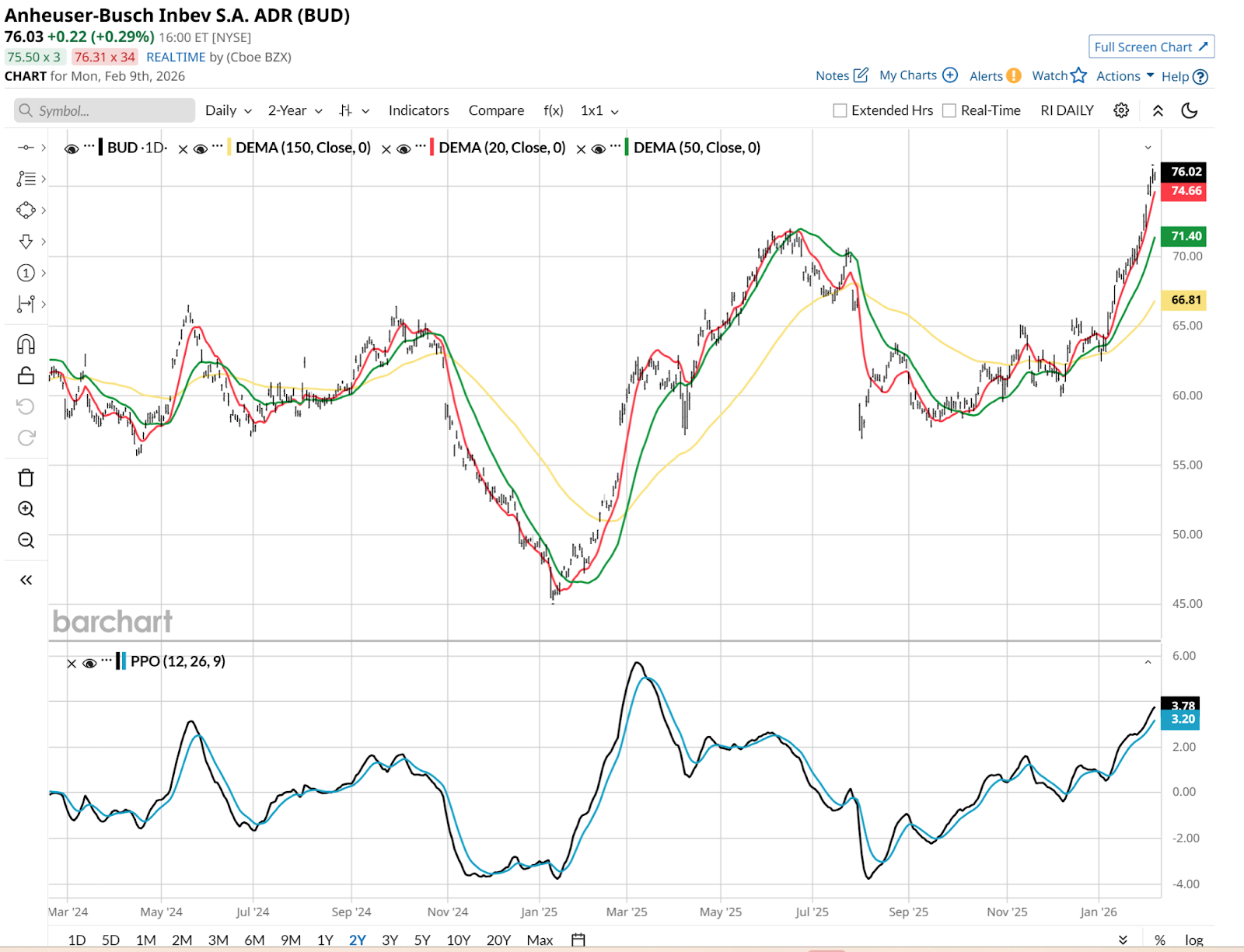Image resolution: width=1244 pixels, height=952 pixels.
Task: Toggle log scale on the chart
Action: [x=1194, y=940]
